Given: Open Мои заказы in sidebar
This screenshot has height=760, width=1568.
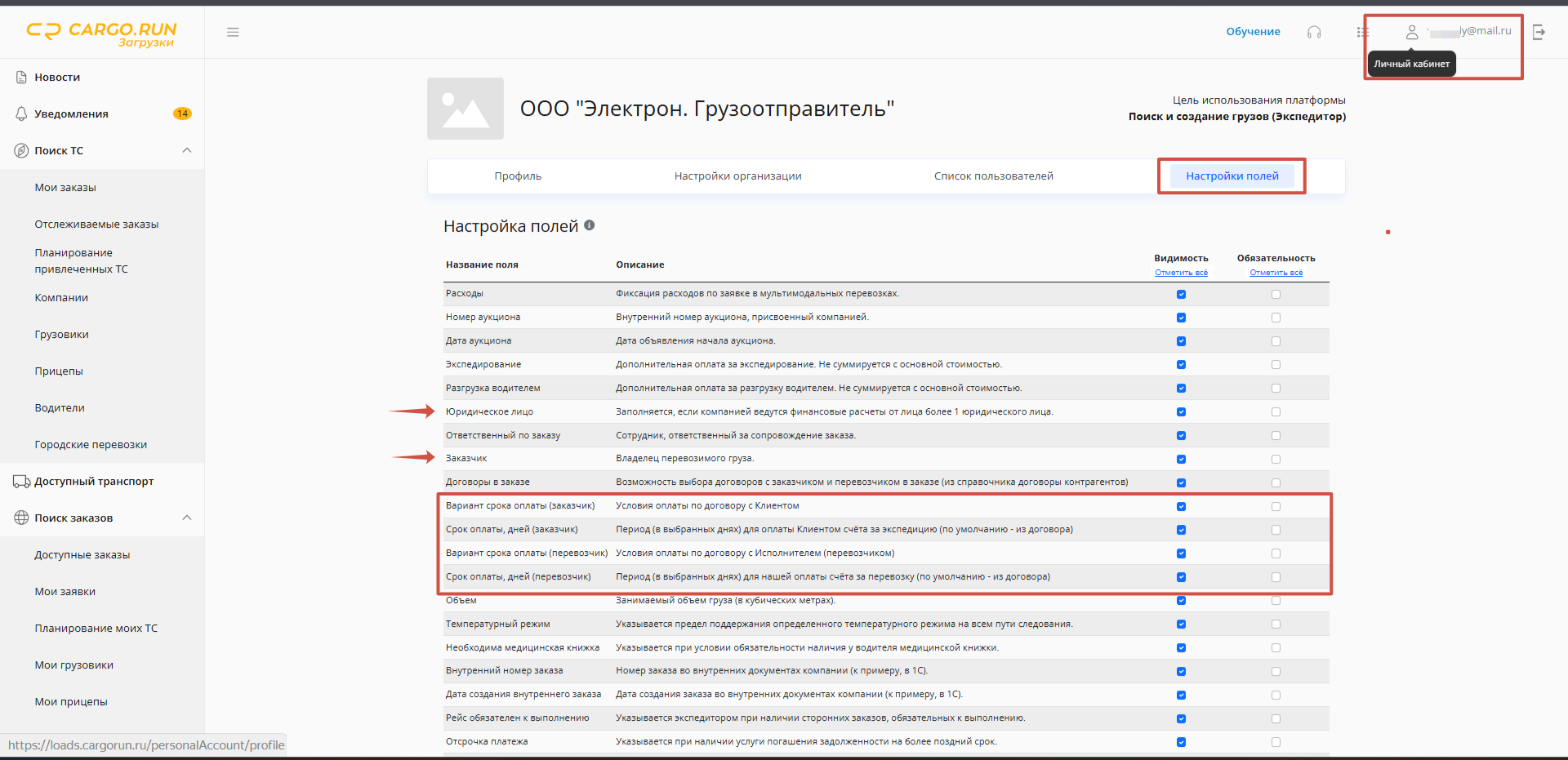Looking at the screenshot, I should tap(65, 187).
